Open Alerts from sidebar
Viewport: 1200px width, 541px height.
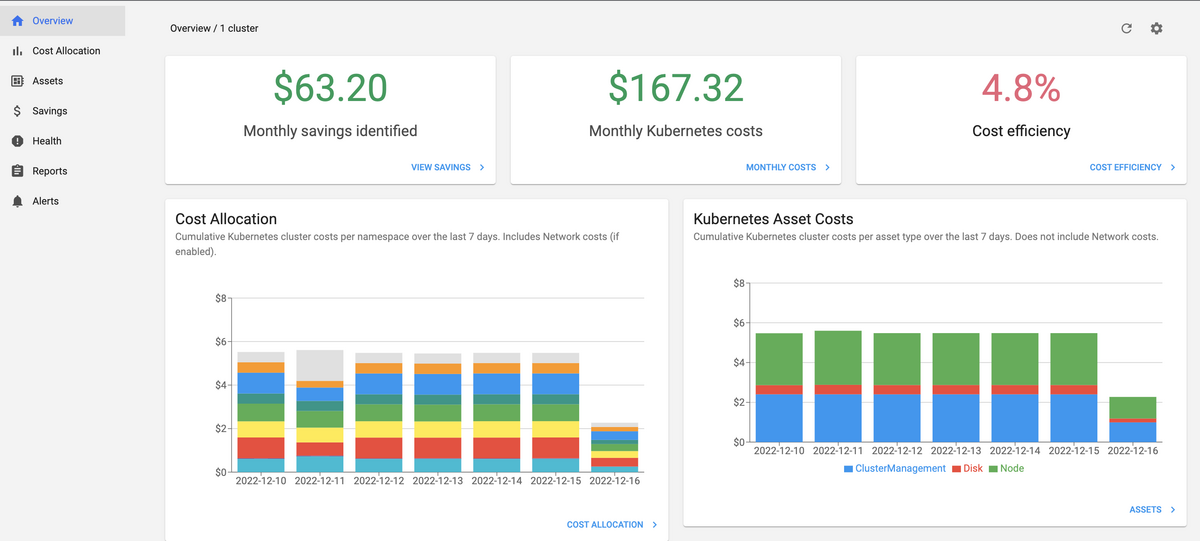click(63, 201)
